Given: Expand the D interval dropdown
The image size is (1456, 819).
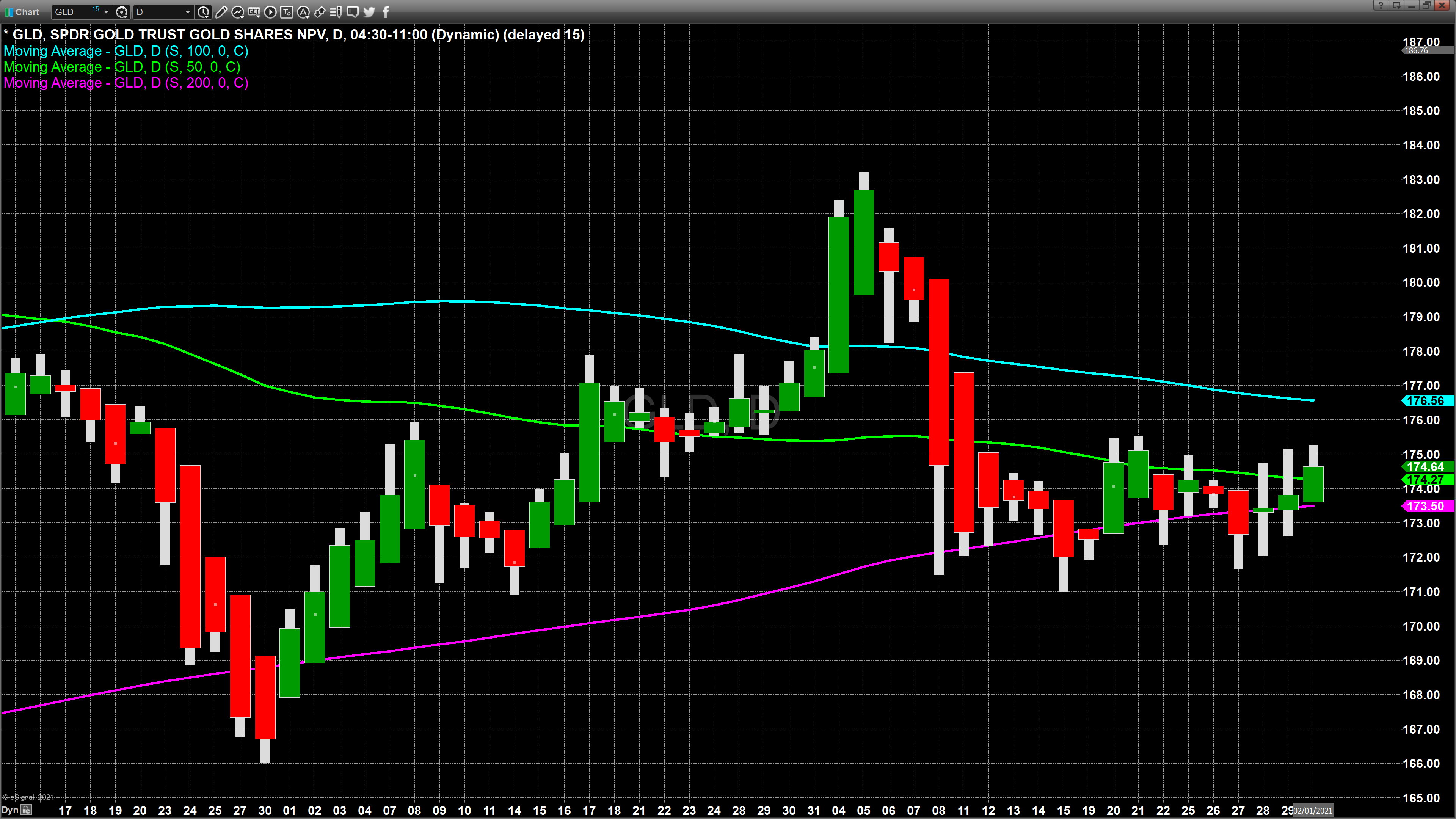Looking at the screenshot, I should 188,12.
